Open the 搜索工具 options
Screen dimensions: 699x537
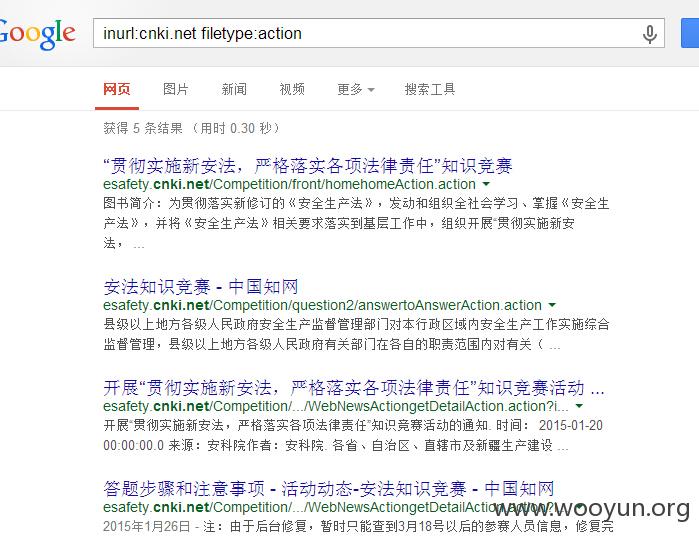tap(430, 90)
